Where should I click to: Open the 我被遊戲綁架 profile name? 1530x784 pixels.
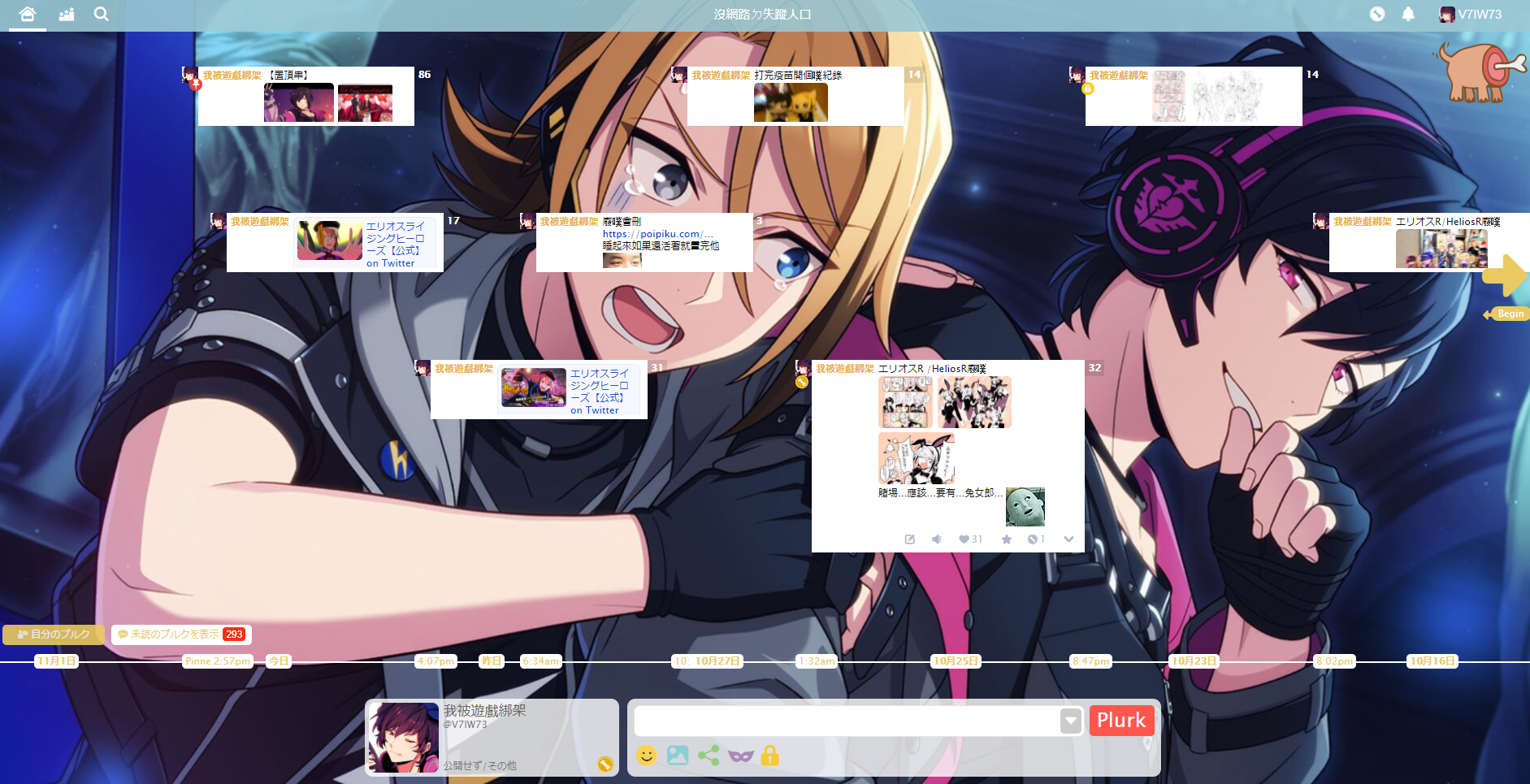tap(484, 711)
